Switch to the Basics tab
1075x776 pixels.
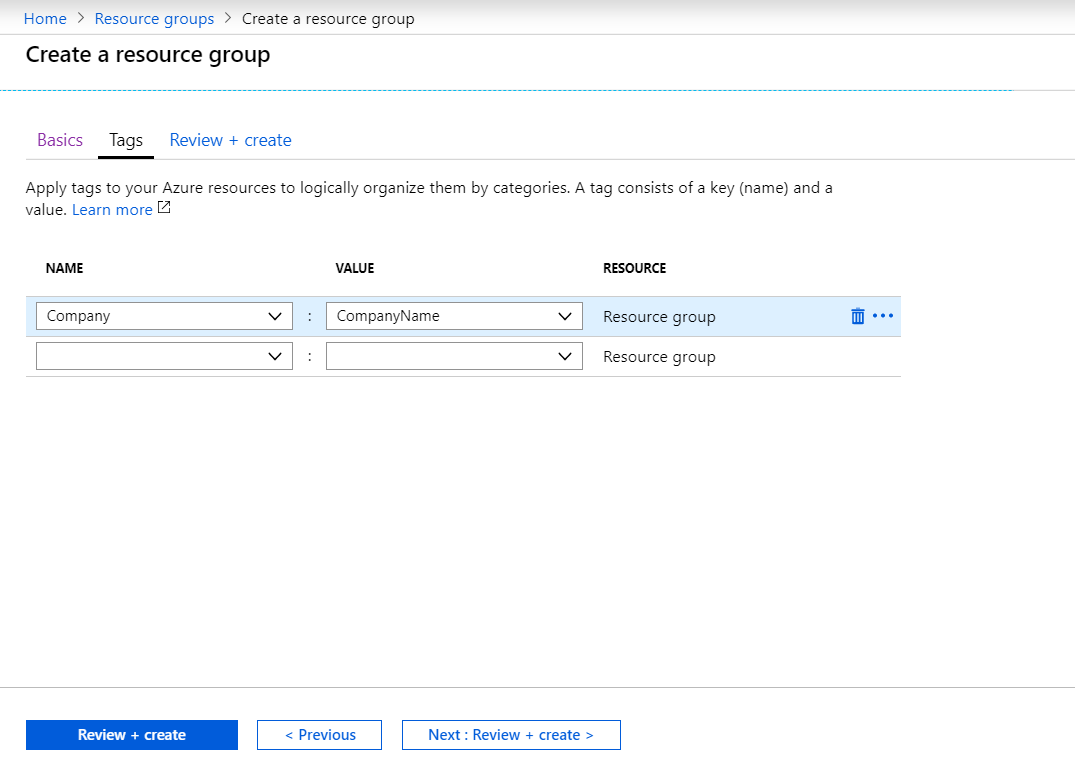[x=60, y=140]
